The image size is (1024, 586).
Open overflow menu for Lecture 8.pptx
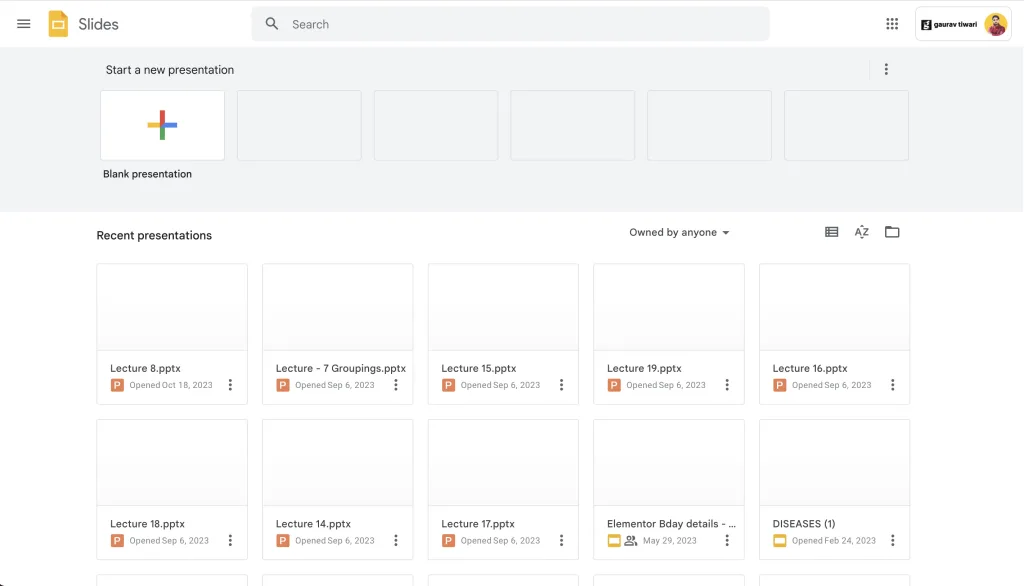tap(230, 384)
